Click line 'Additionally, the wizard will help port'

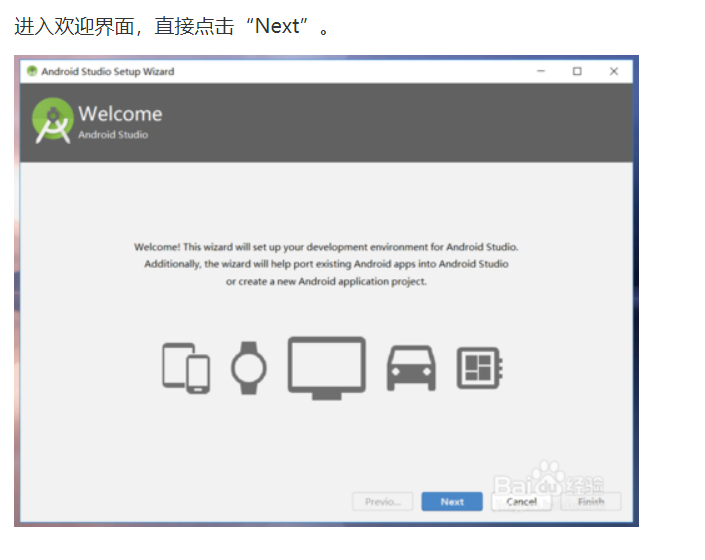point(326,264)
